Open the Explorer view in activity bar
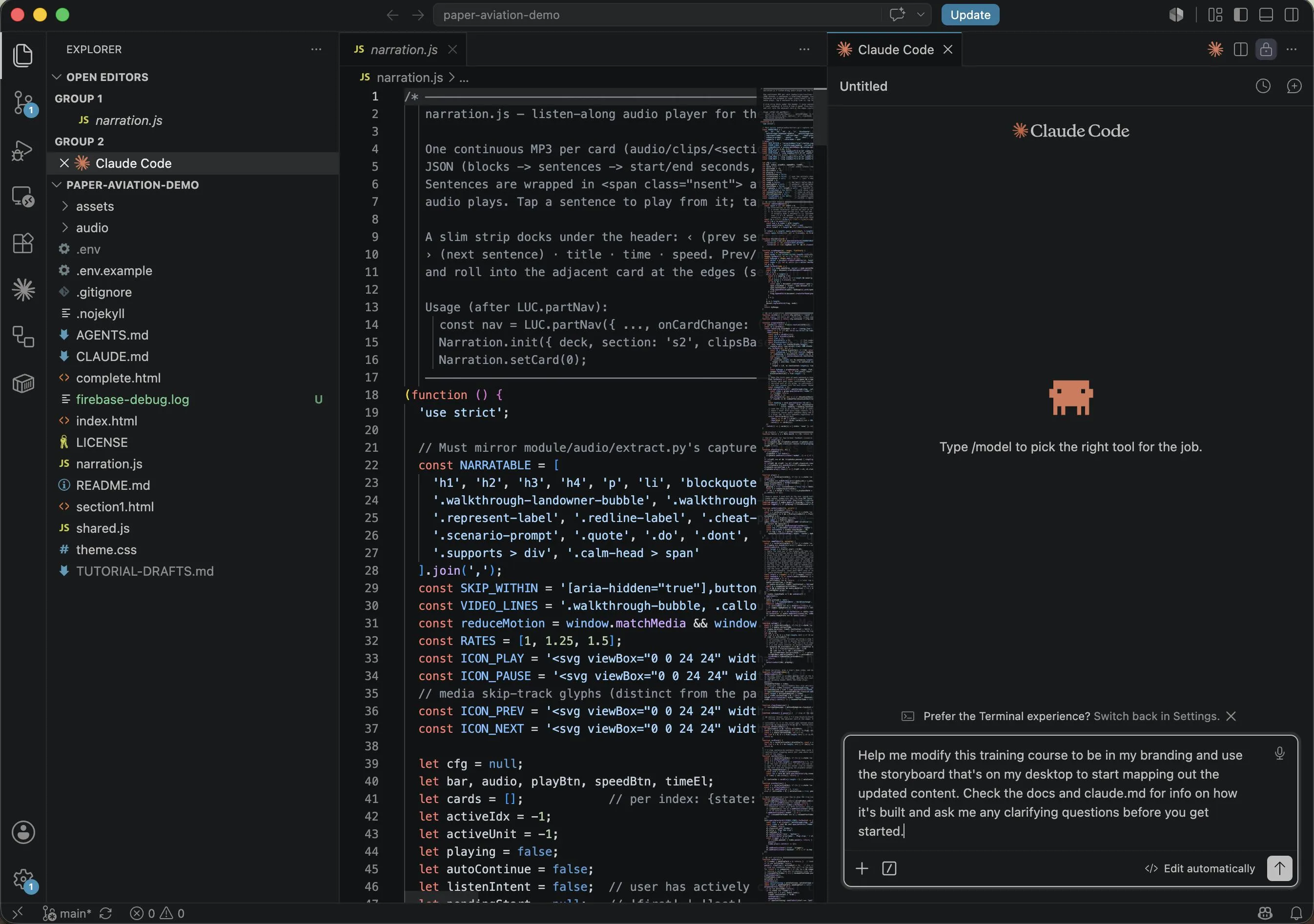The width and height of the screenshot is (1314, 924). click(x=23, y=56)
